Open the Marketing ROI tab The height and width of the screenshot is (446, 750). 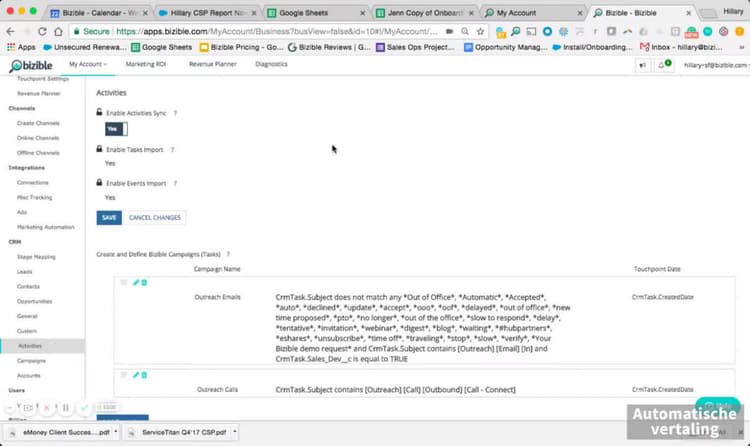pyautogui.click(x=146, y=64)
